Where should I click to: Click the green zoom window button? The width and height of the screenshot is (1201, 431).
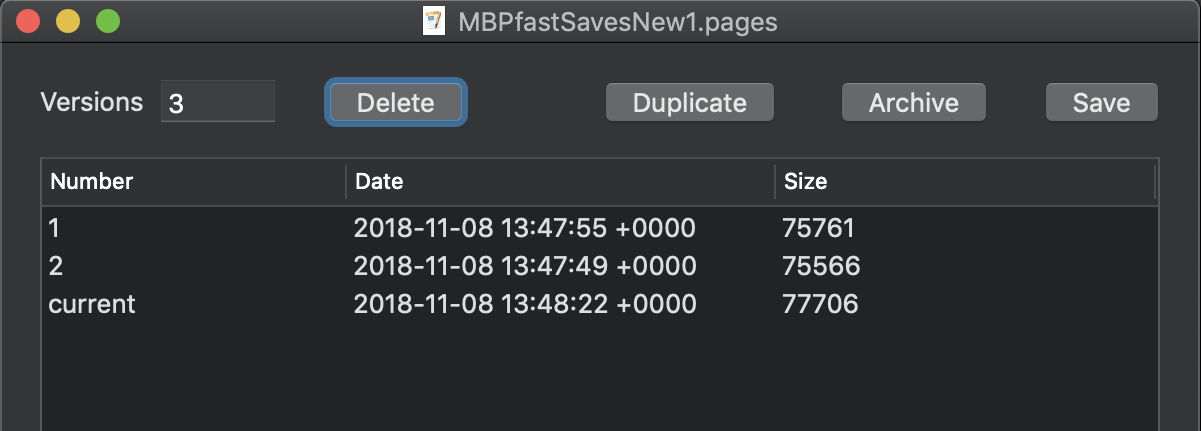[x=107, y=21]
